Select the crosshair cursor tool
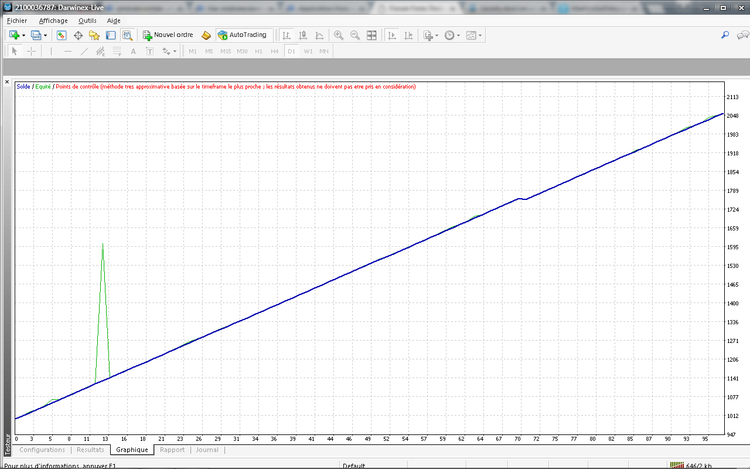 [x=31, y=50]
